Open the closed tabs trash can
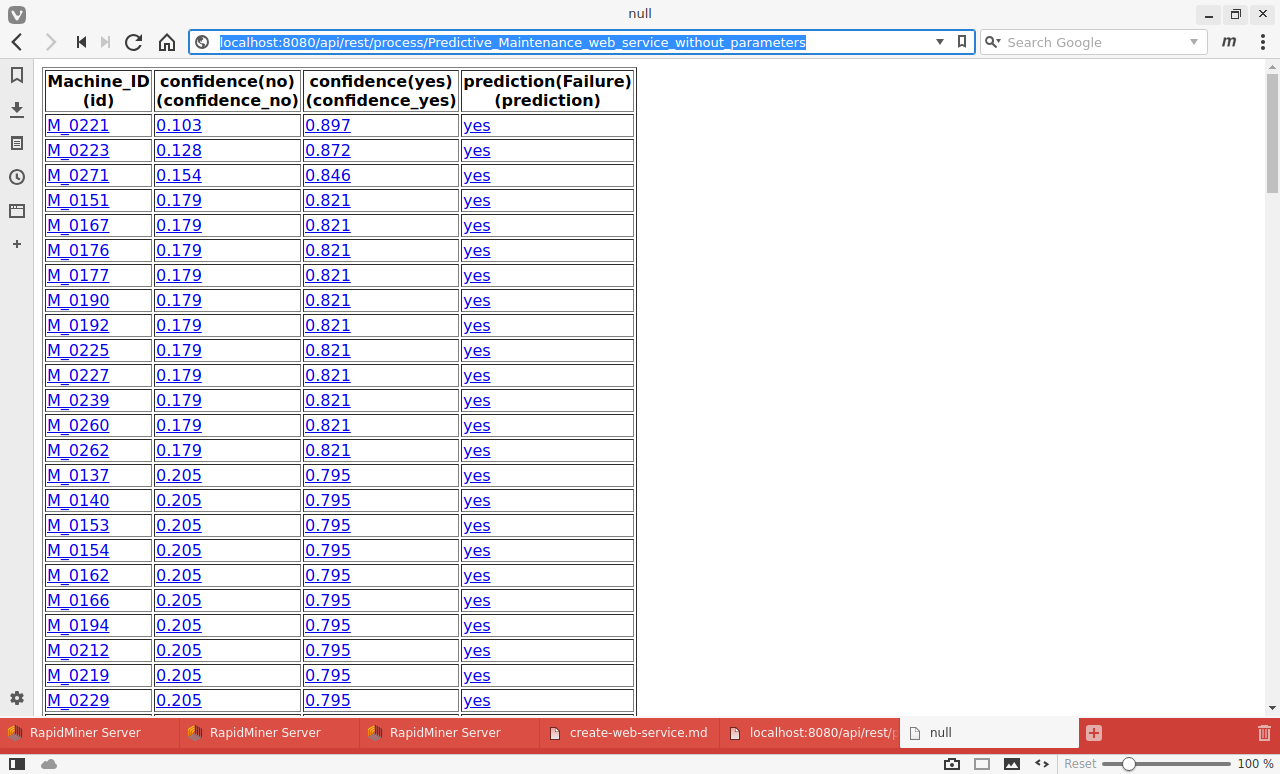1280x774 pixels. [1264, 733]
